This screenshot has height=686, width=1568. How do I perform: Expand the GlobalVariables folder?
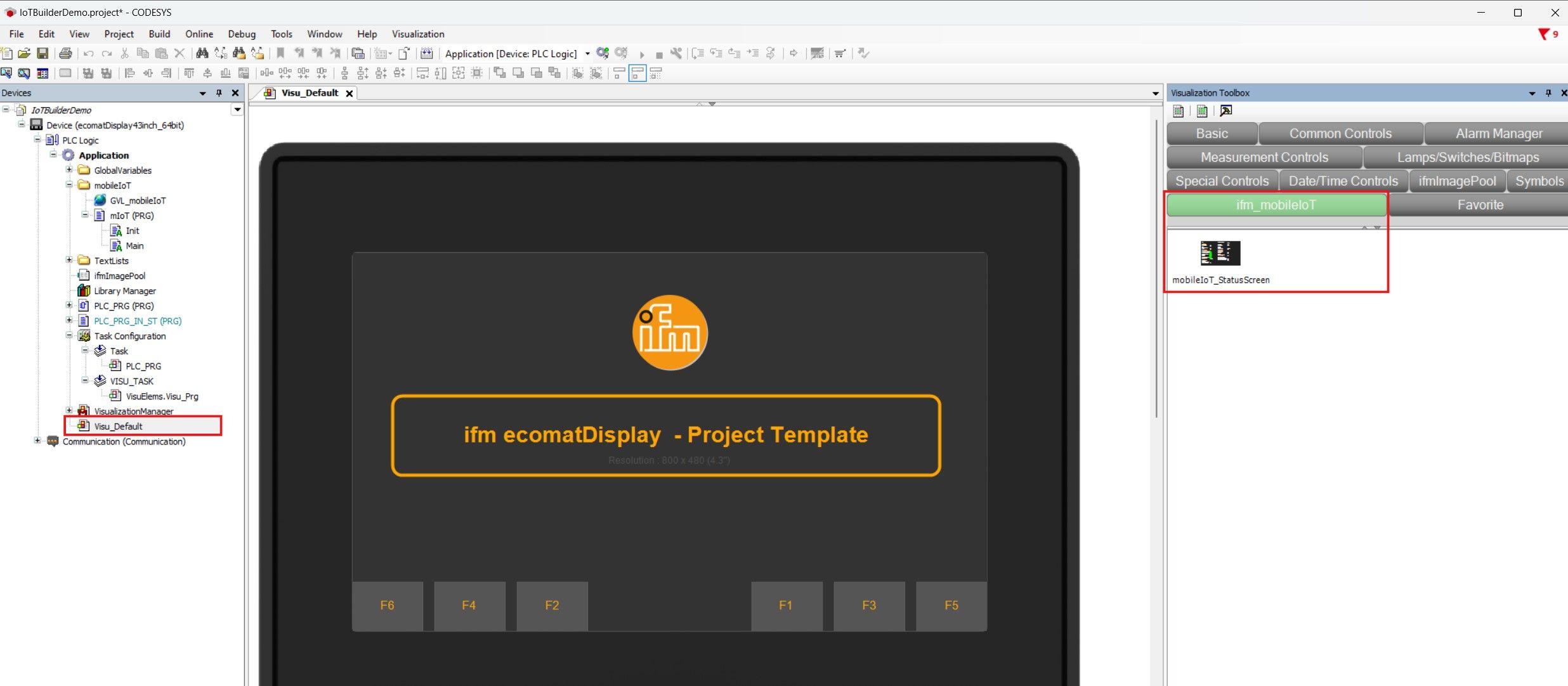pyautogui.click(x=69, y=170)
